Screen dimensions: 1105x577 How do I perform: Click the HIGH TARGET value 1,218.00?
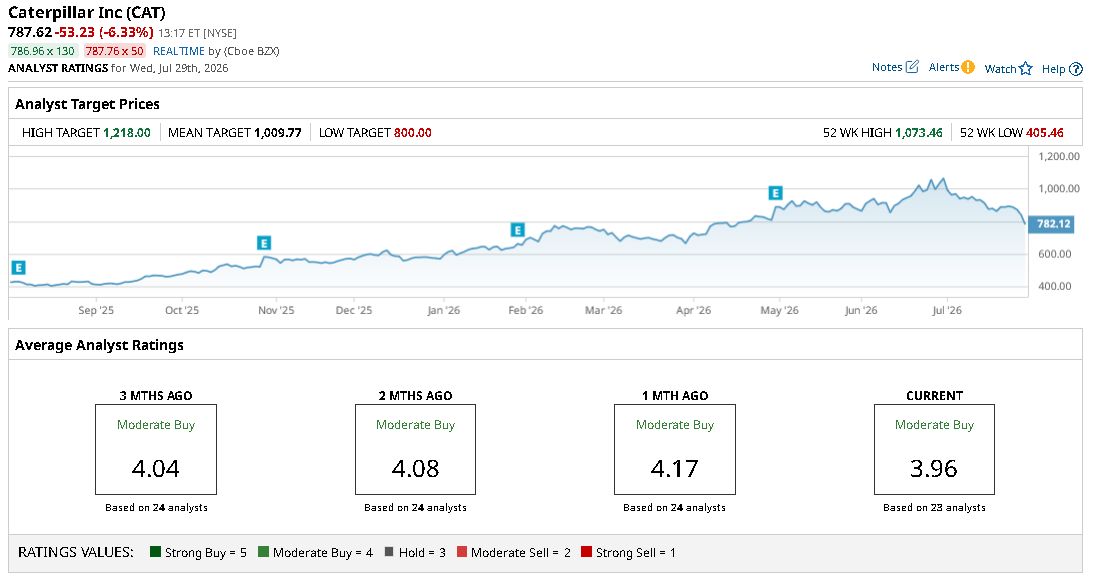click(x=127, y=132)
